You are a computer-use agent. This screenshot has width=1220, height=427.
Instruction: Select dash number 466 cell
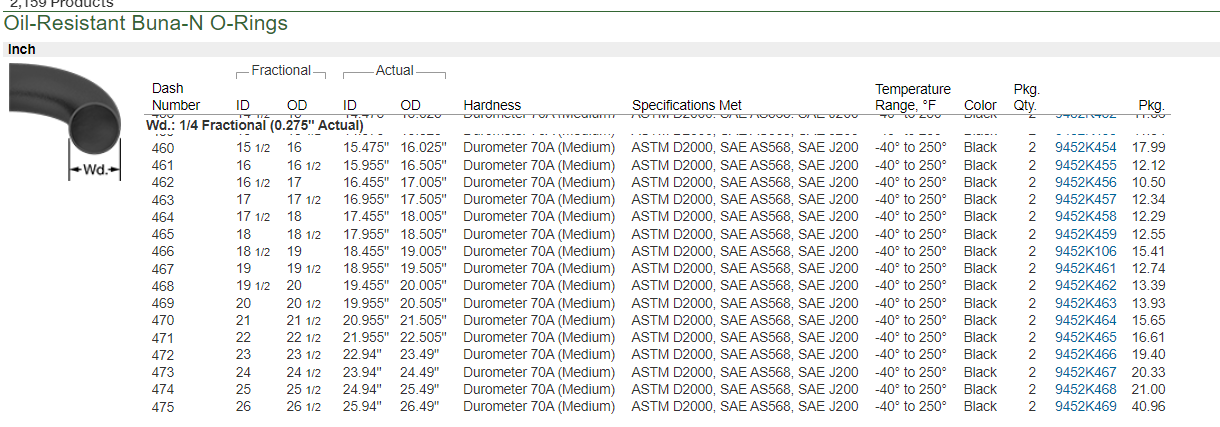(163, 251)
